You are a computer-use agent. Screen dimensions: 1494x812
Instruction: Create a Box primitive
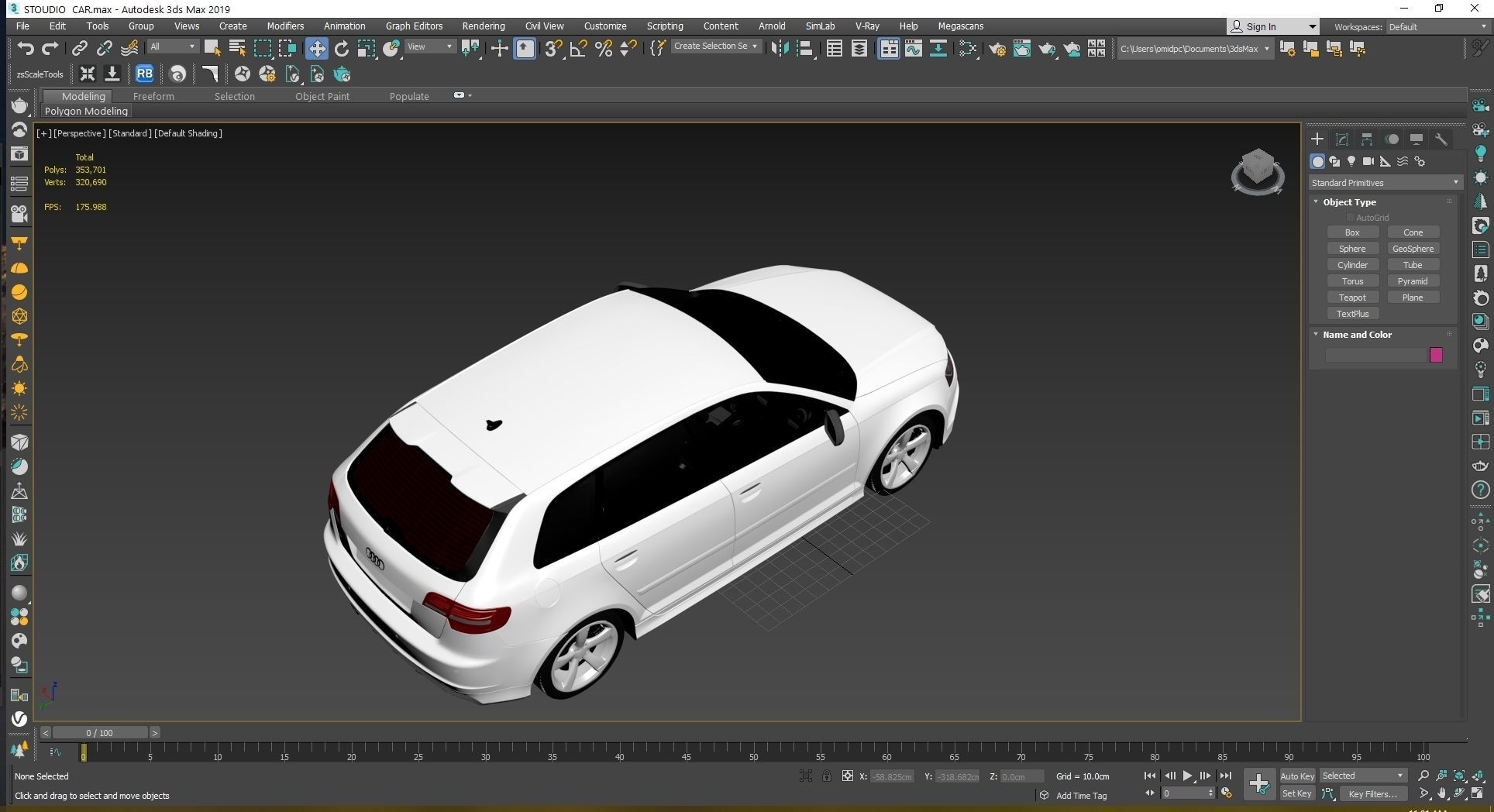click(x=1352, y=232)
